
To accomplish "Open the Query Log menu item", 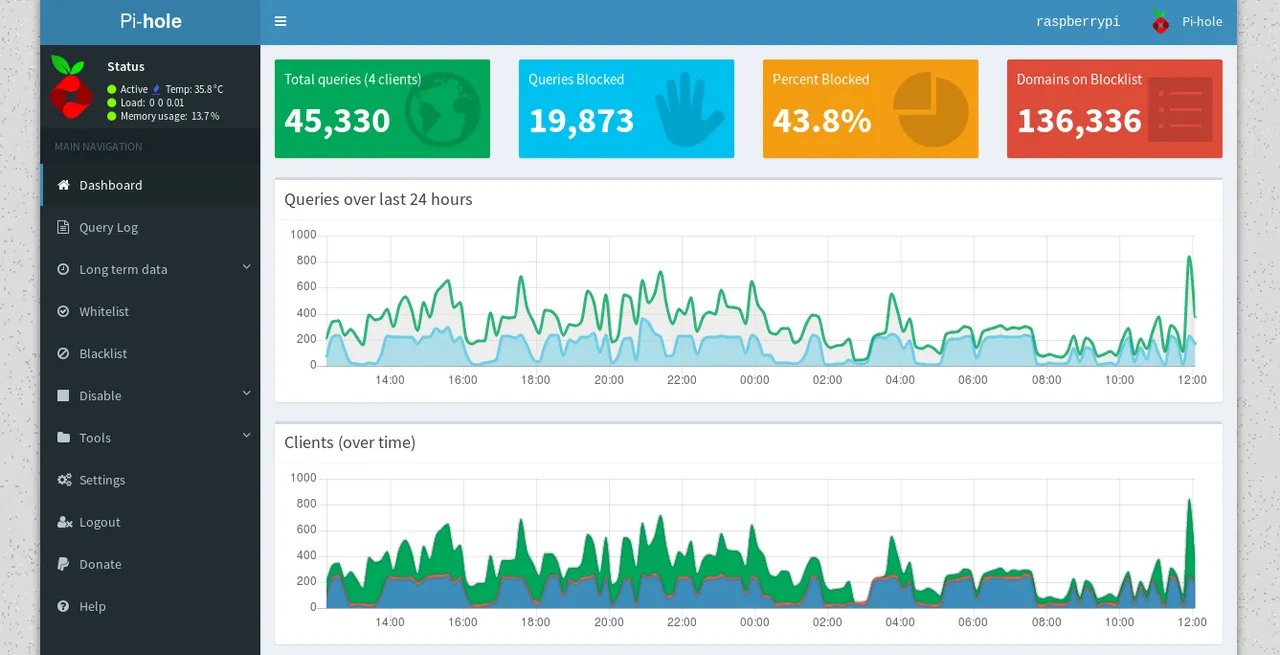I will (150, 227).
